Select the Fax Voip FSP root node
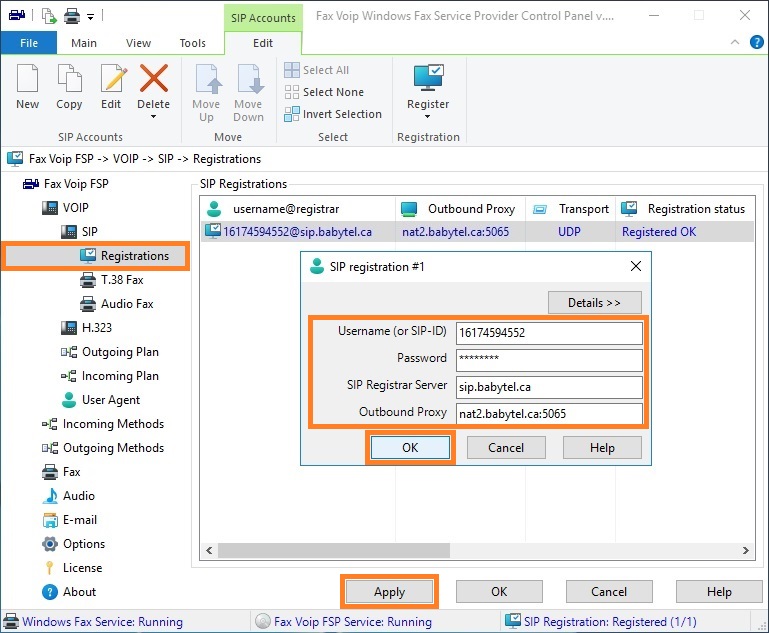 pos(66,184)
